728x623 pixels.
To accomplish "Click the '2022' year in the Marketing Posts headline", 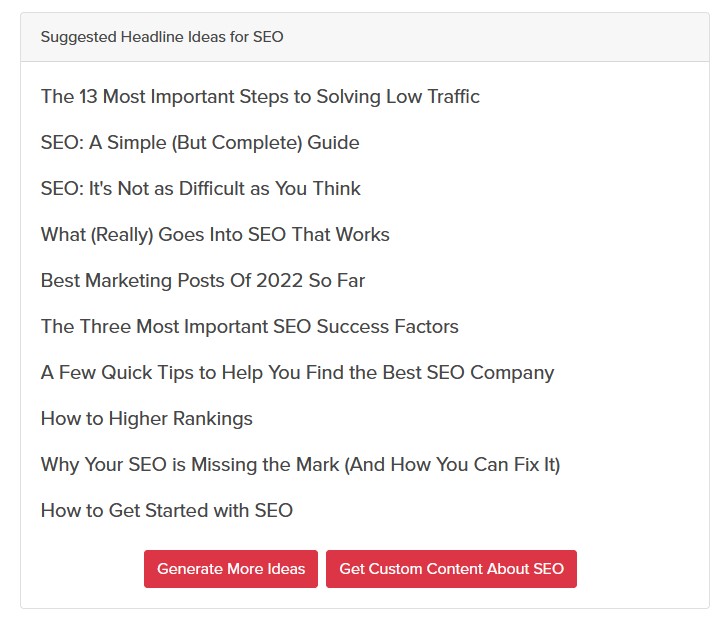I will click(x=280, y=281).
